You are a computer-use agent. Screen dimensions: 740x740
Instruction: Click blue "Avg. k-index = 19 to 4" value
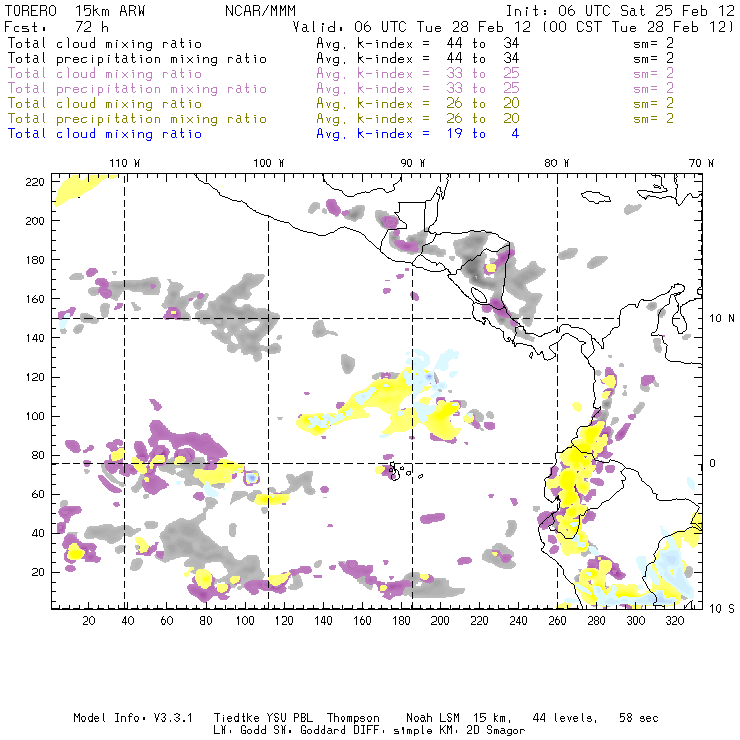418,134
